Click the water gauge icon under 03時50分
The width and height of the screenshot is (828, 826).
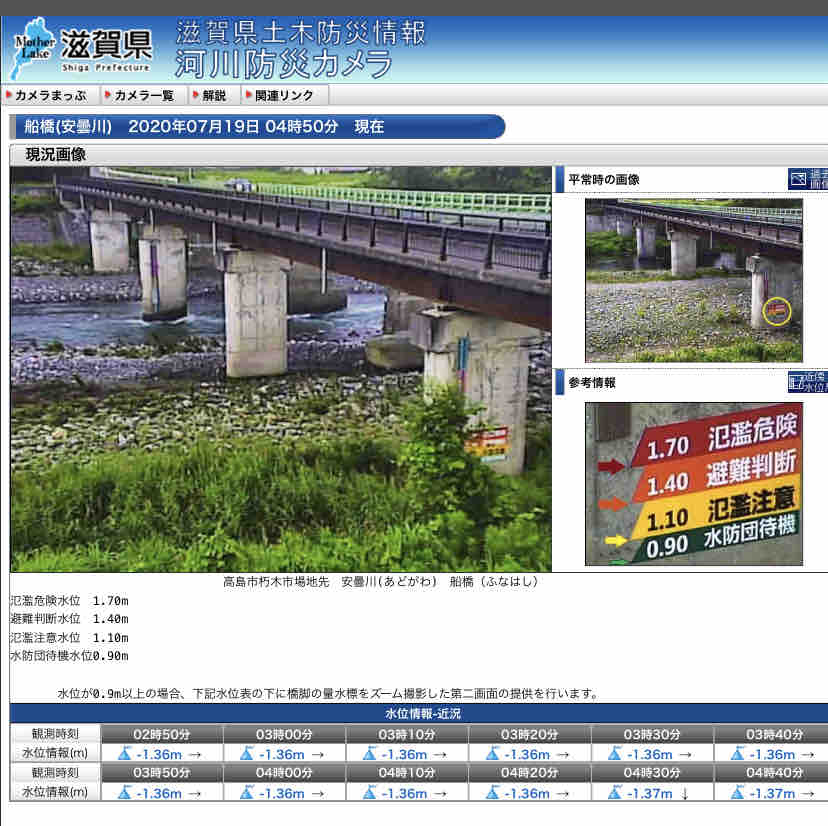(125, 792)
